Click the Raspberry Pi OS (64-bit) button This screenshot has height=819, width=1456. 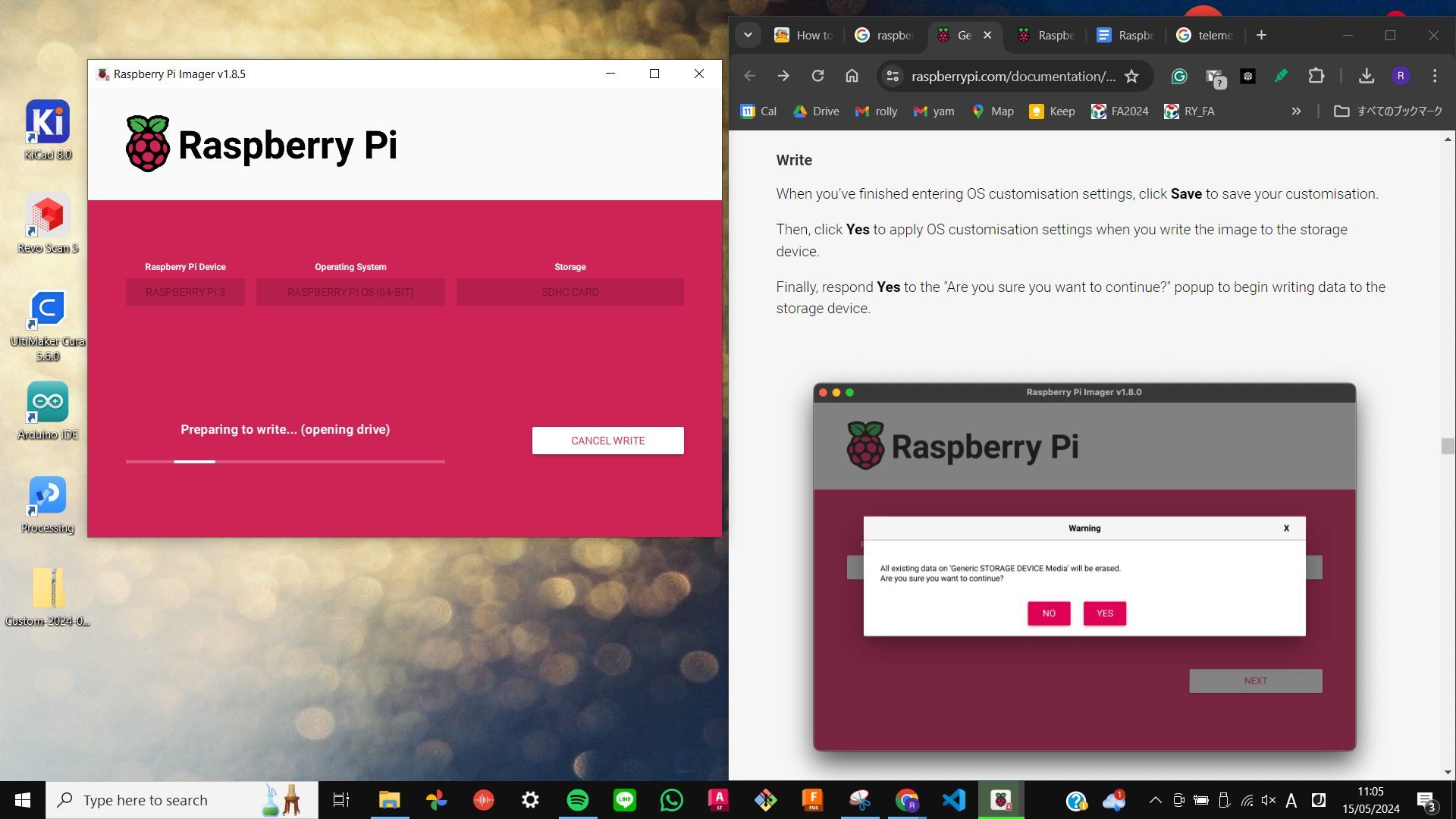point(350,292)
